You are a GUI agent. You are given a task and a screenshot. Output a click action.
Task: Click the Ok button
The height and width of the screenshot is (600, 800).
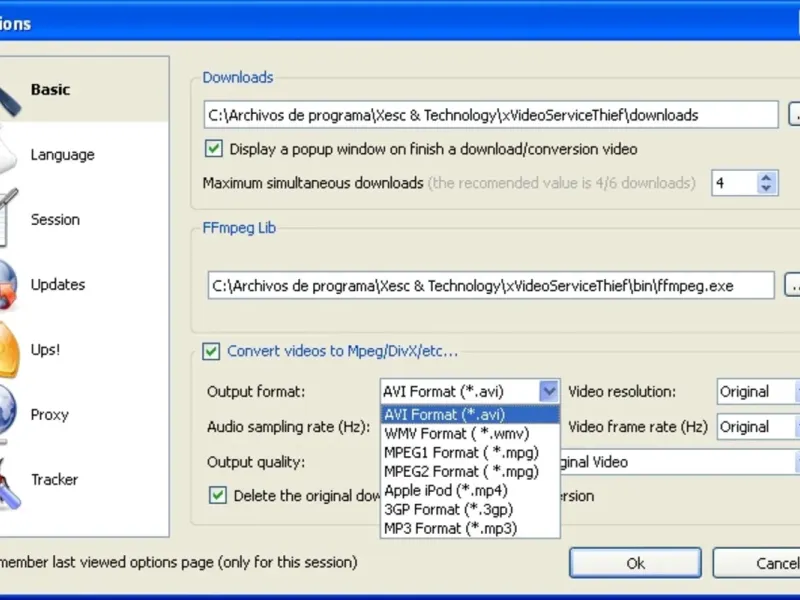(635, 563)
